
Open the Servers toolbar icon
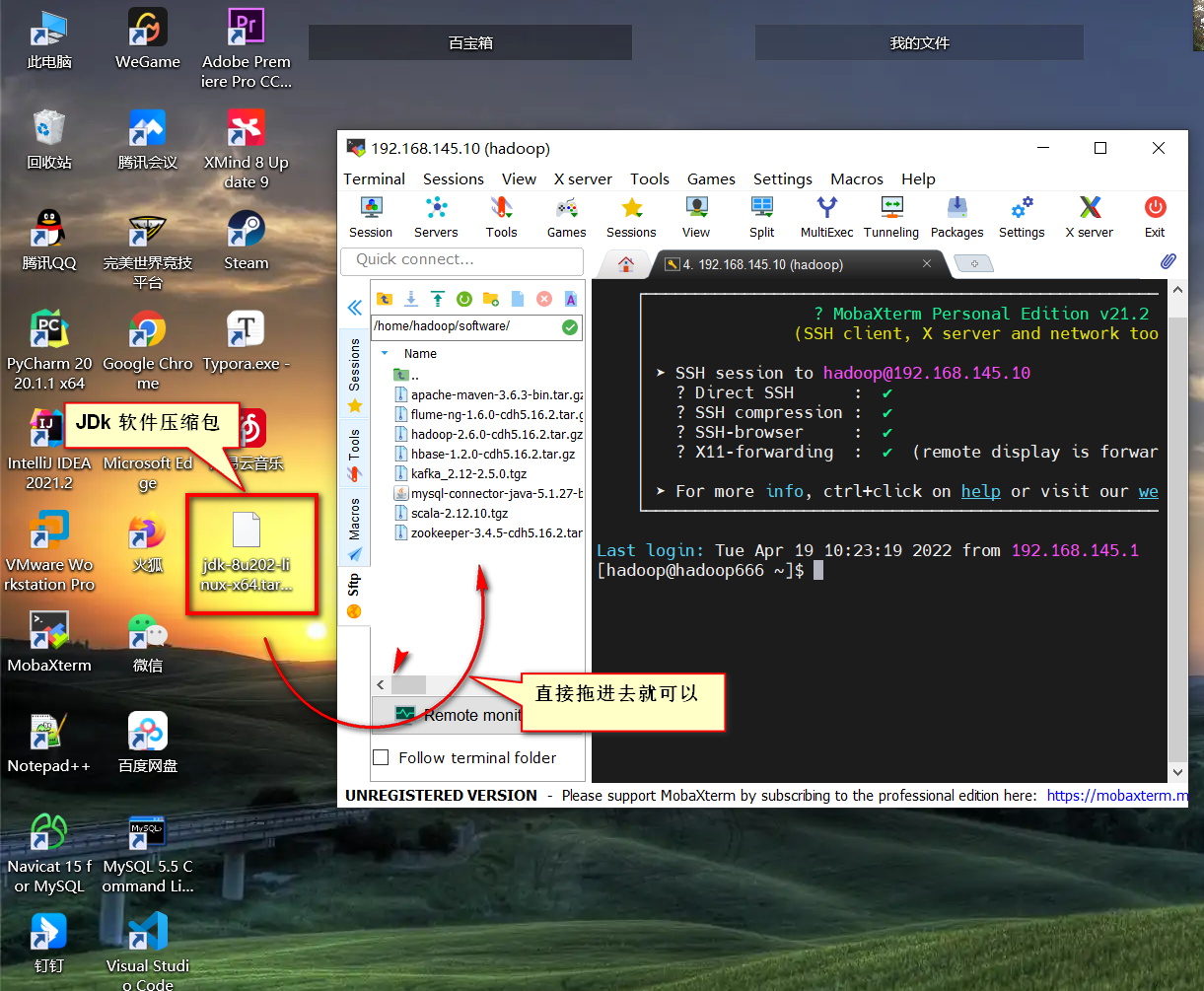click(436, 217)
